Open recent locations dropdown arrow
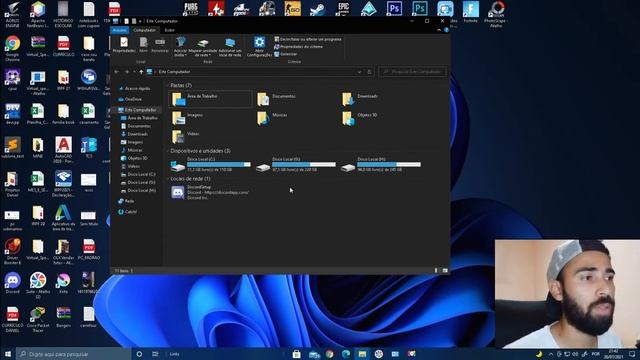This screenshot has width=640, height=360. 134,72
